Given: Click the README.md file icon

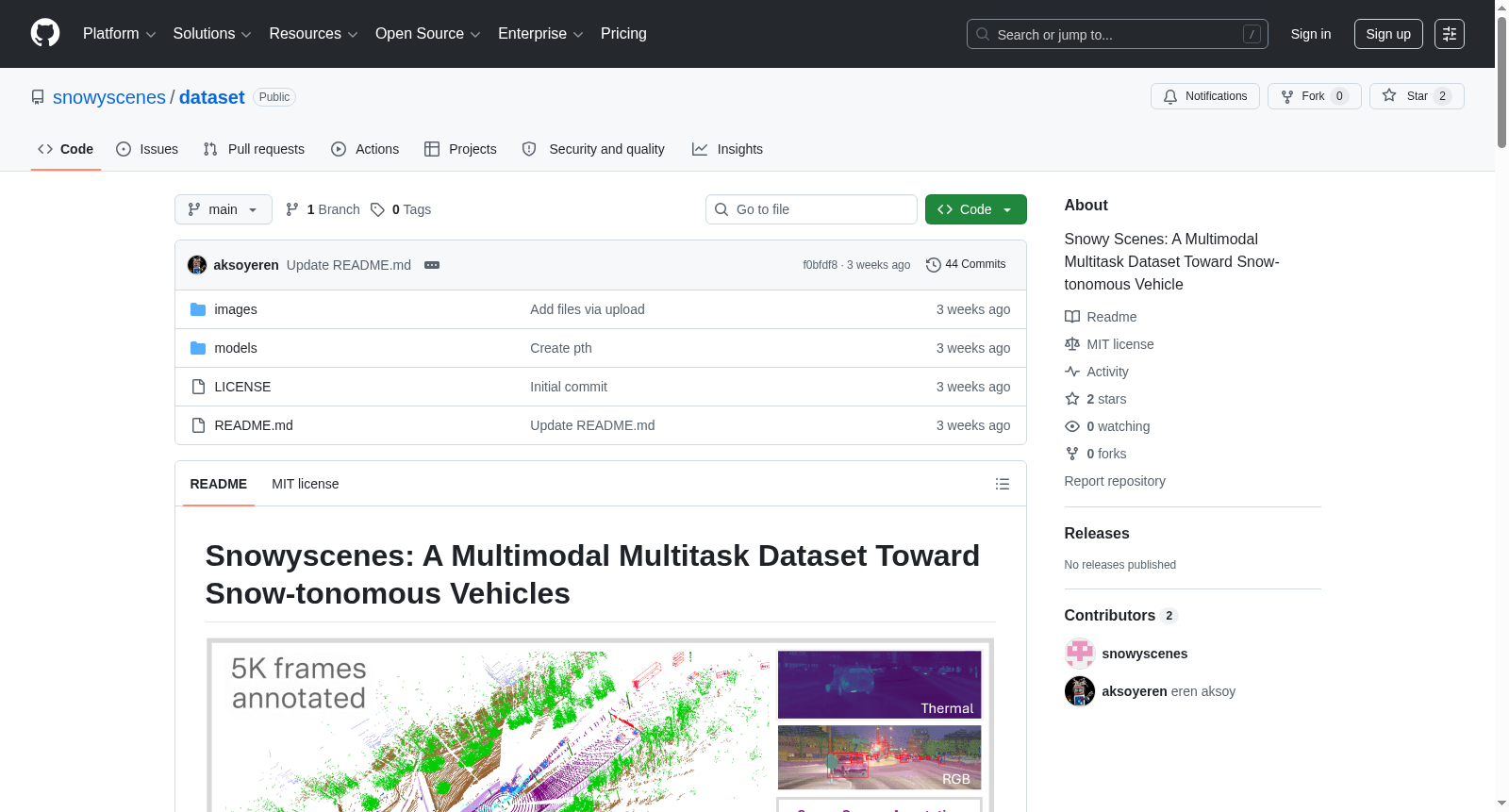Looking at the screenshot, I should 198,425.
